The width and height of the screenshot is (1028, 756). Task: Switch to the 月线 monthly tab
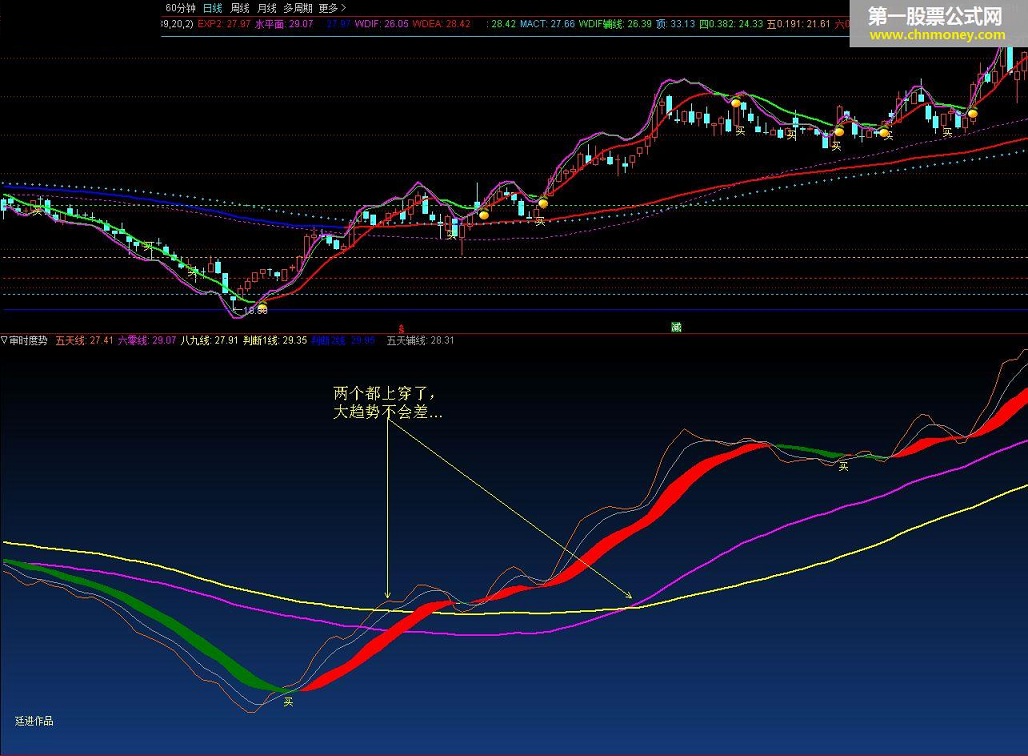(x=267, y=8)
